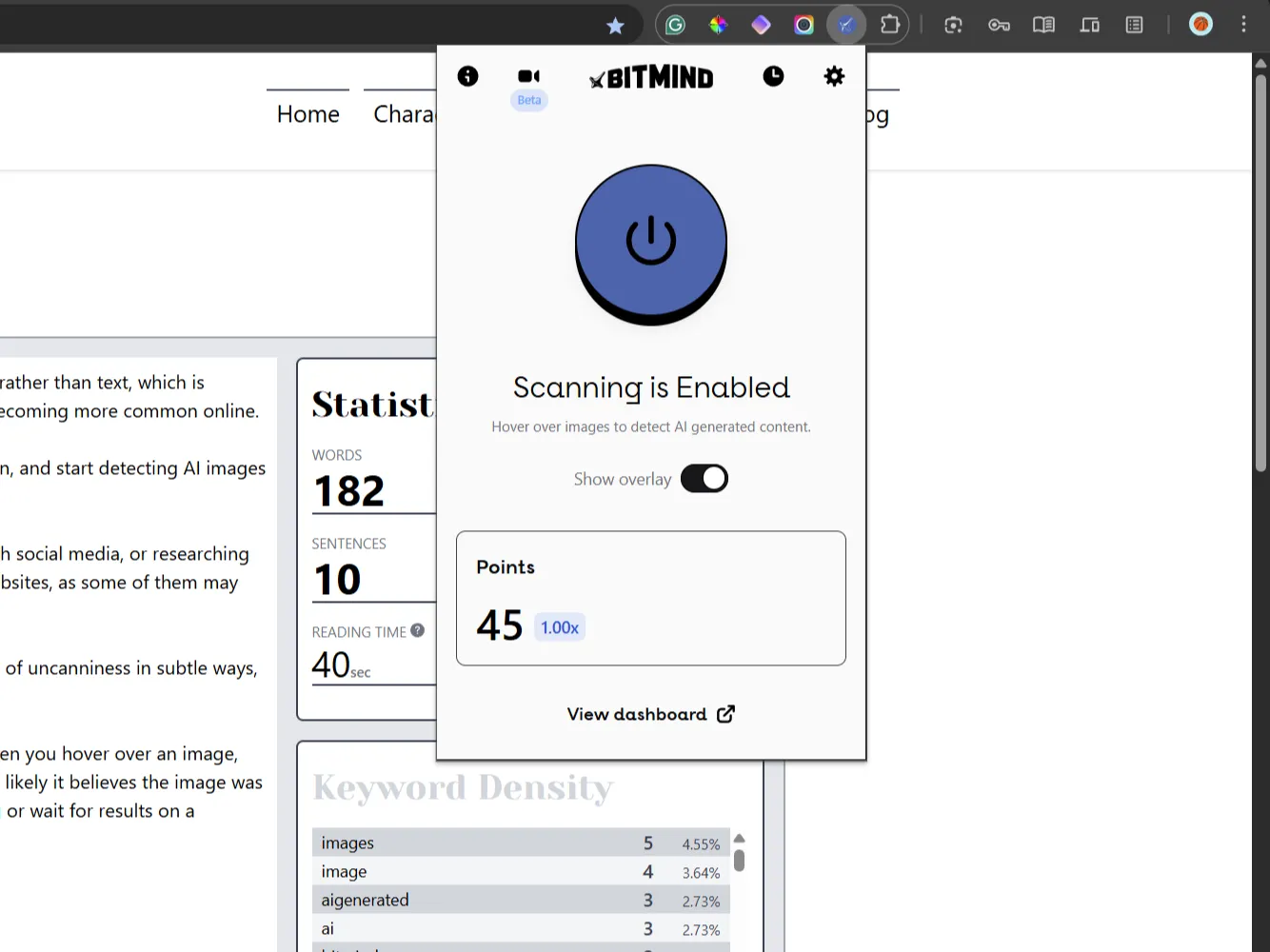Click the 1.00x multiplier badge
The width and height of the screenshot is (1270, 952).
559,626
